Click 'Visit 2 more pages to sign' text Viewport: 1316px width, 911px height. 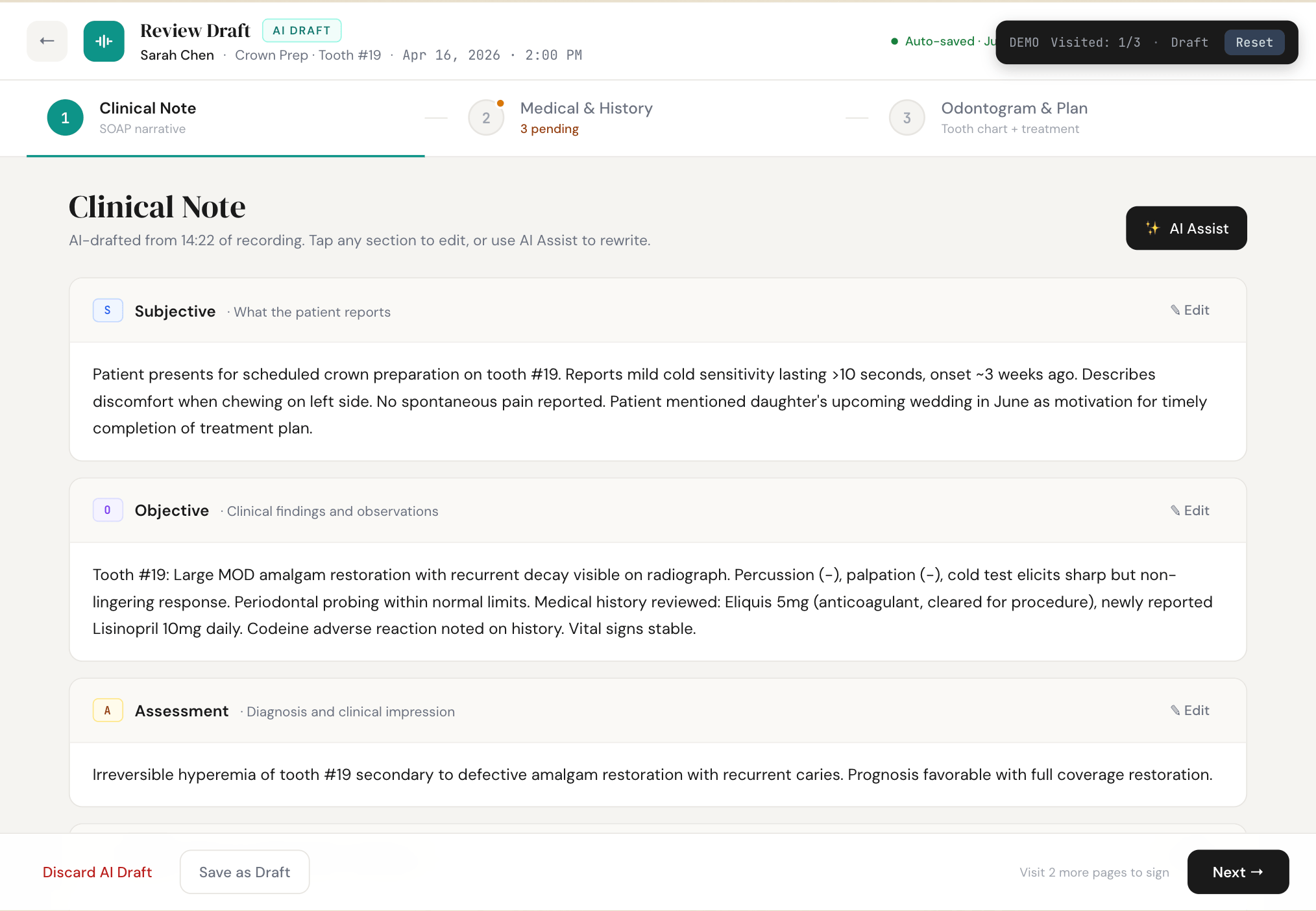[x=1094, y=873]
